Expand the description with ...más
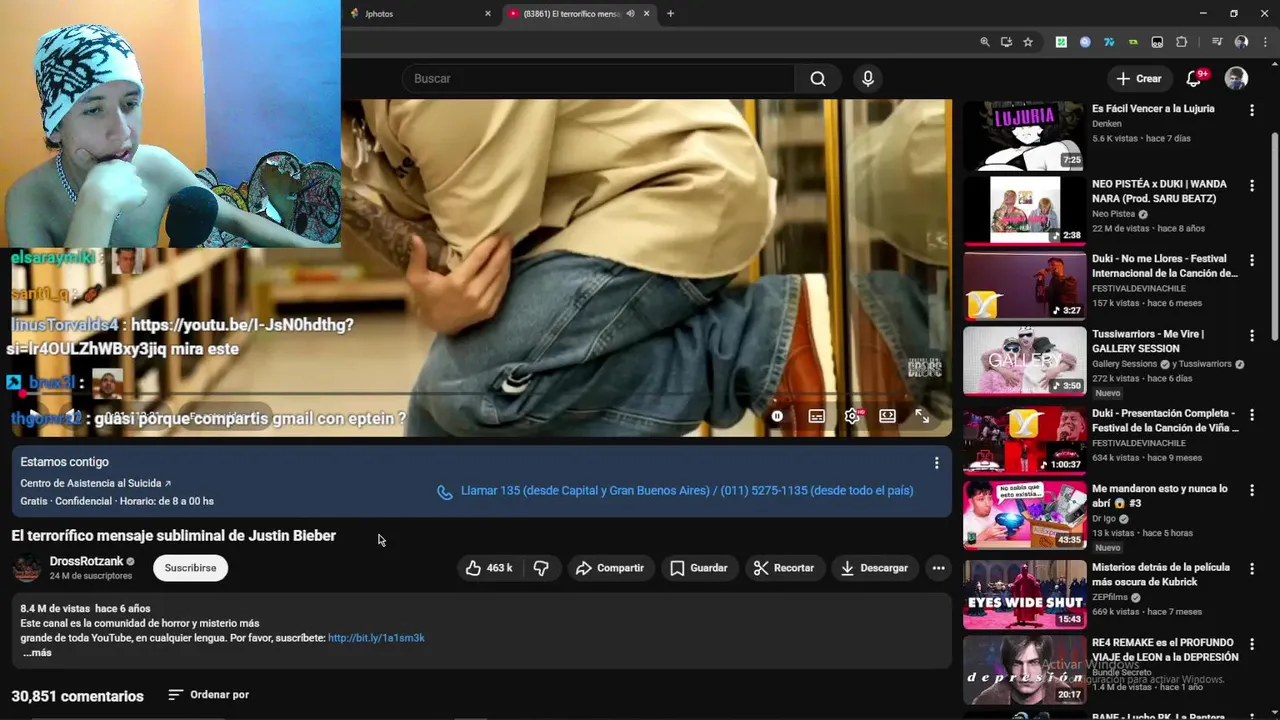1280x720 pixels. tap(37, 653)
